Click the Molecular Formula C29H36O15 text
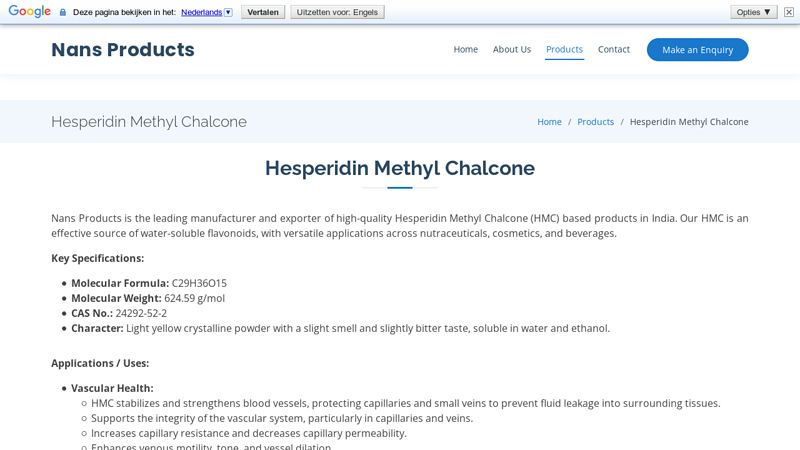 (199, 283)
